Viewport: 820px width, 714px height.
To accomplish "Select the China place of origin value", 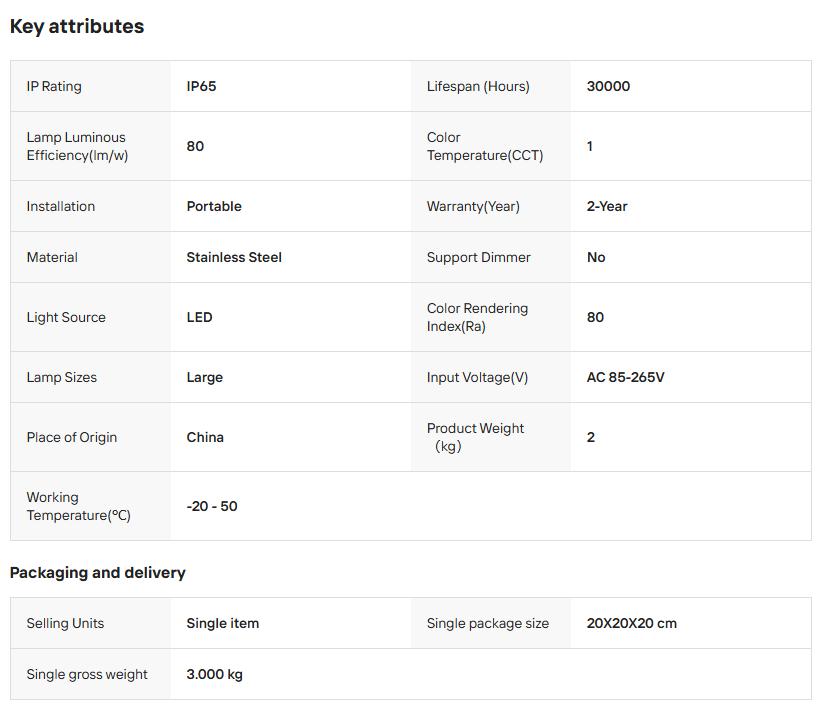I will click(205, 437).
